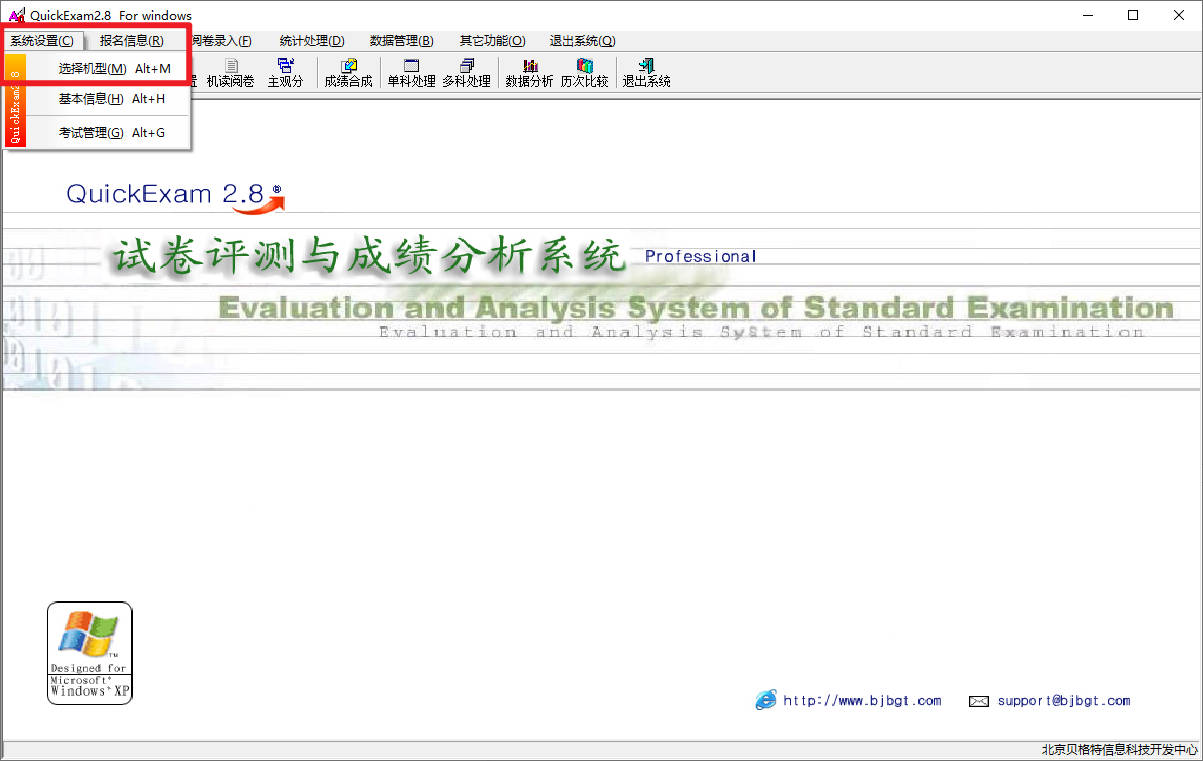
Task: Open the 主观分 toolbar tool
Action: click(285, 73)
